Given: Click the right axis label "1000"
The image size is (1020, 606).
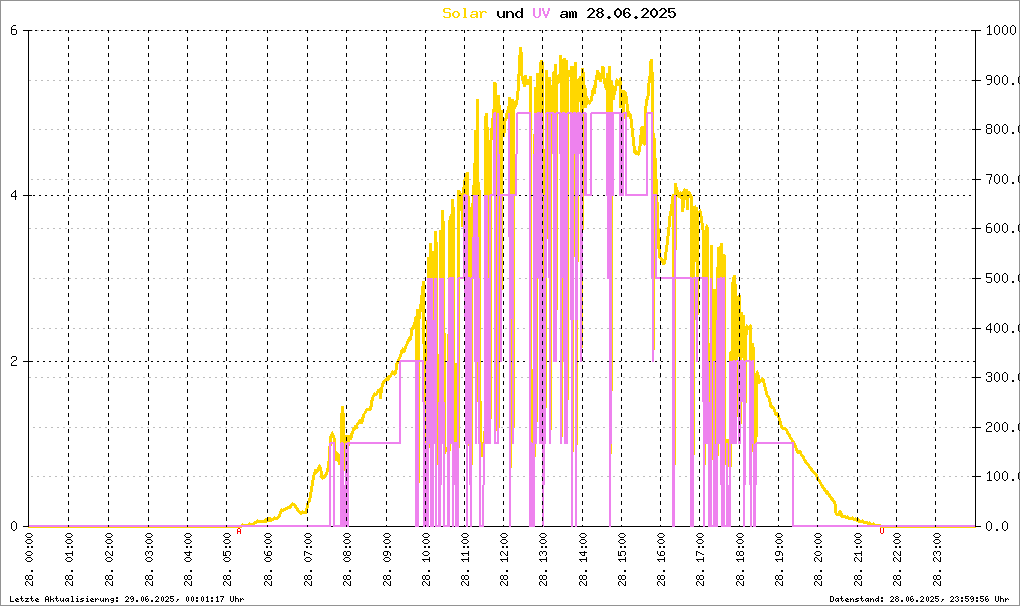Looking at the screenshot, I should [1002, 30].
